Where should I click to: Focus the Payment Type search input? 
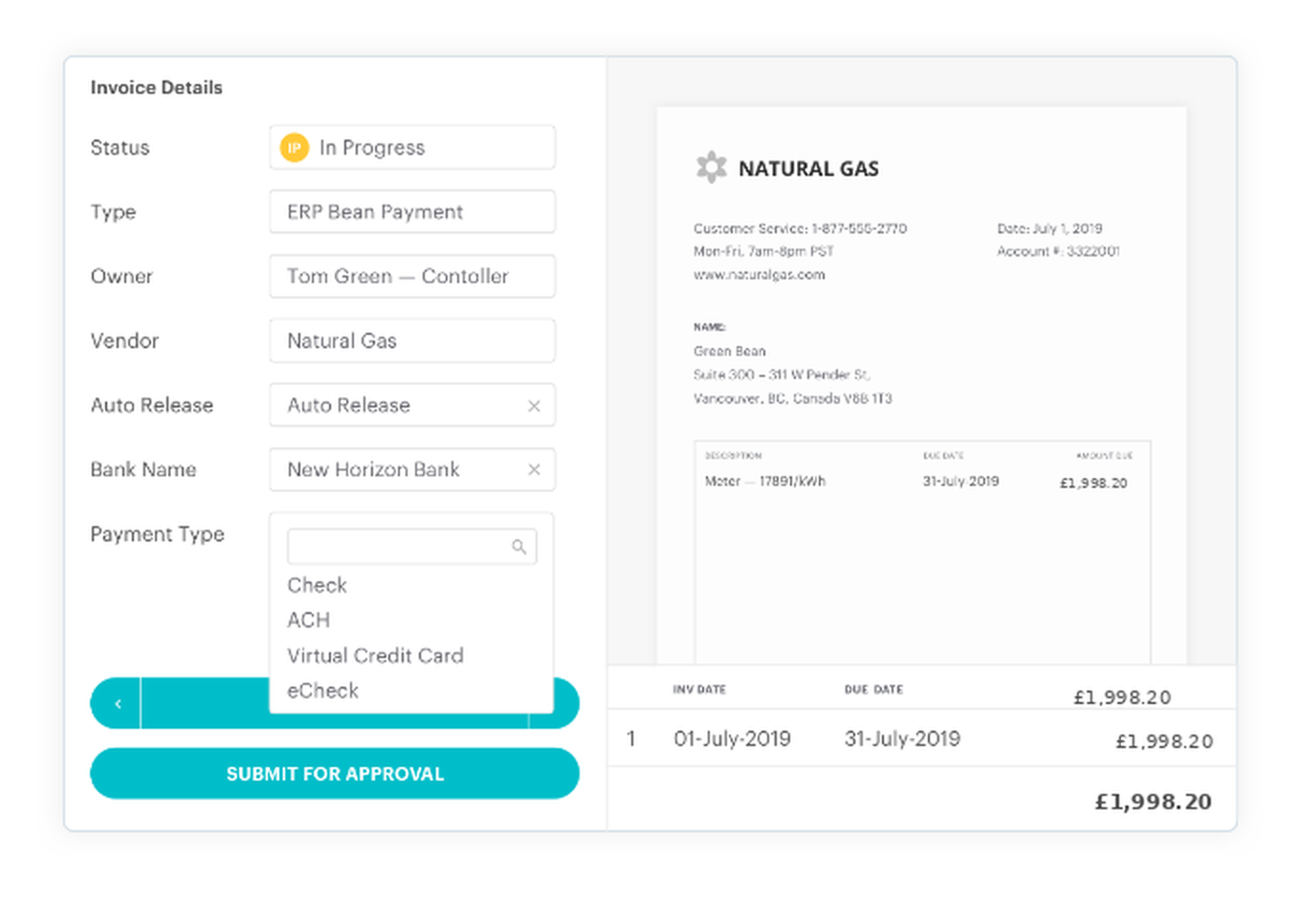pos(412,547)
